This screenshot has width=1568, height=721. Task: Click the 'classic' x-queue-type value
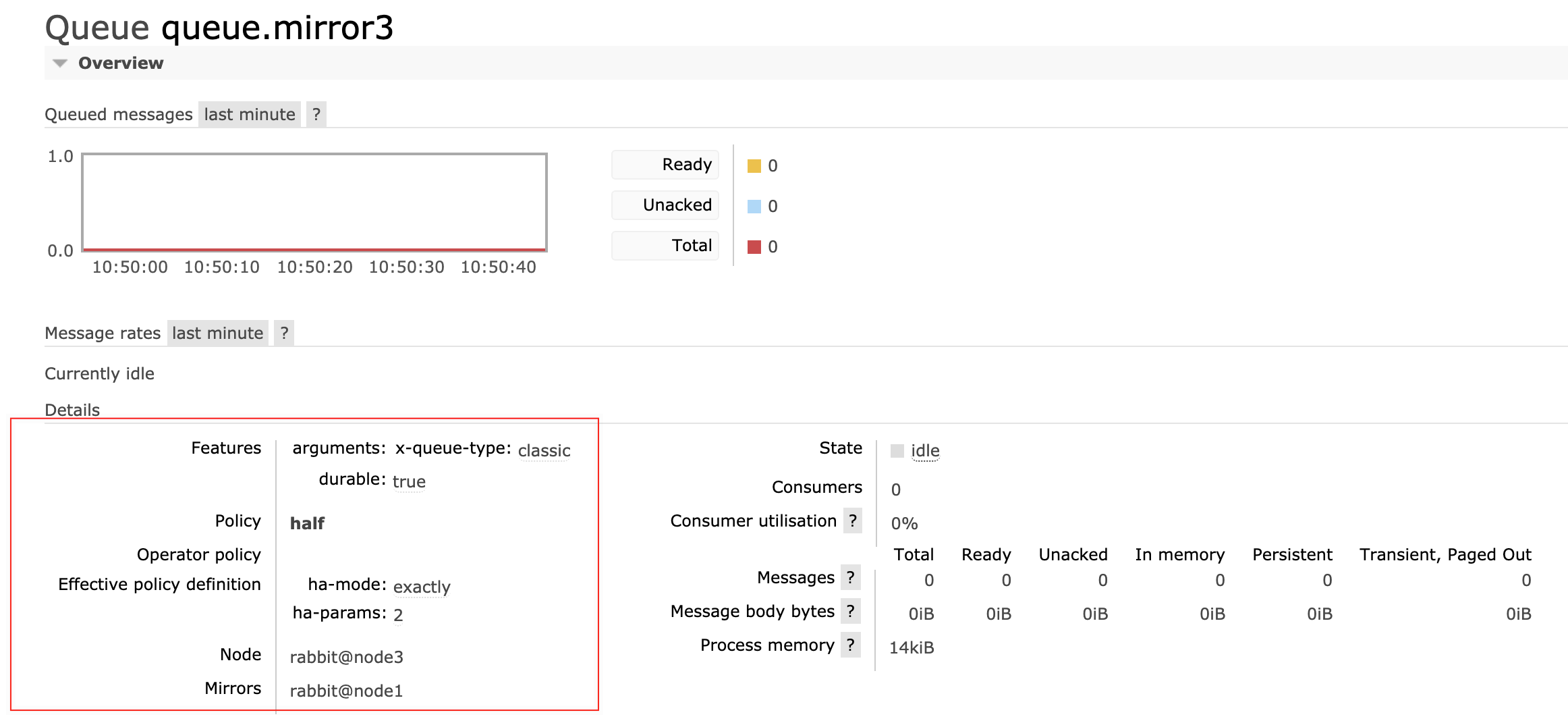tap(544, 450)
